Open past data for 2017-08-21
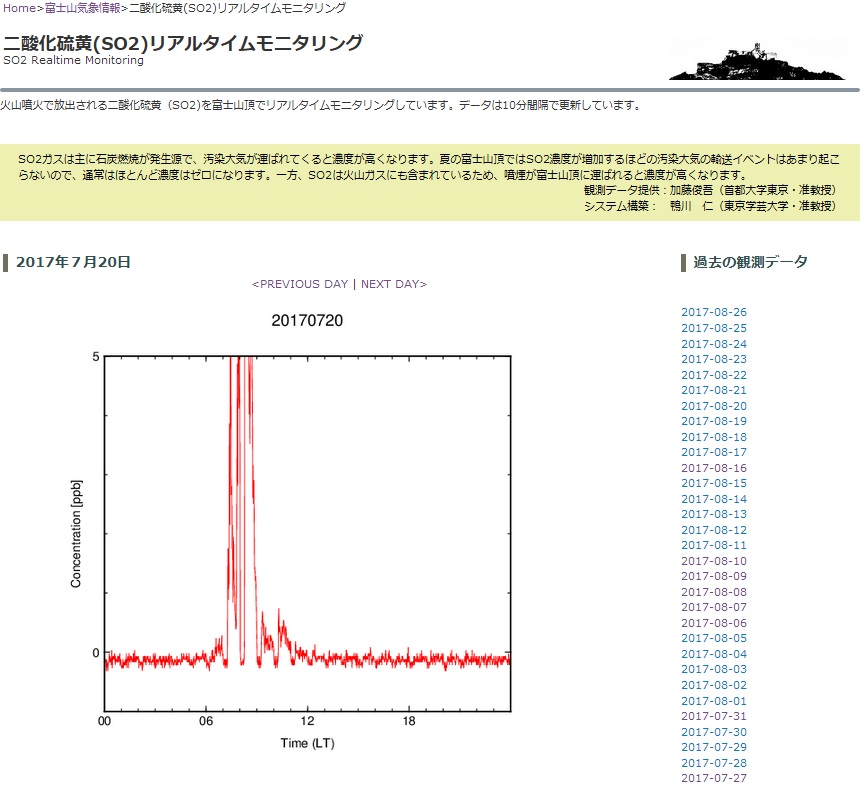Screen dimensions: 867x790 [x=714, y=390]
